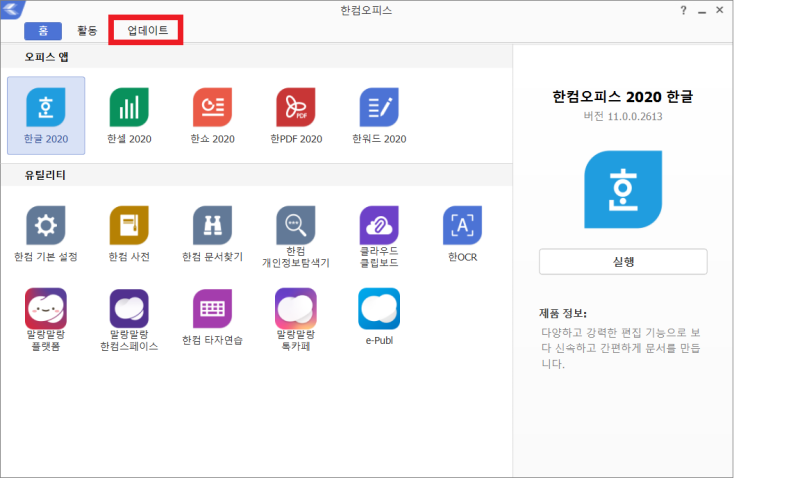This screenshot has width=800, height=478.
Task: Click the 유틸리티 section header
Action: point(45,175)
